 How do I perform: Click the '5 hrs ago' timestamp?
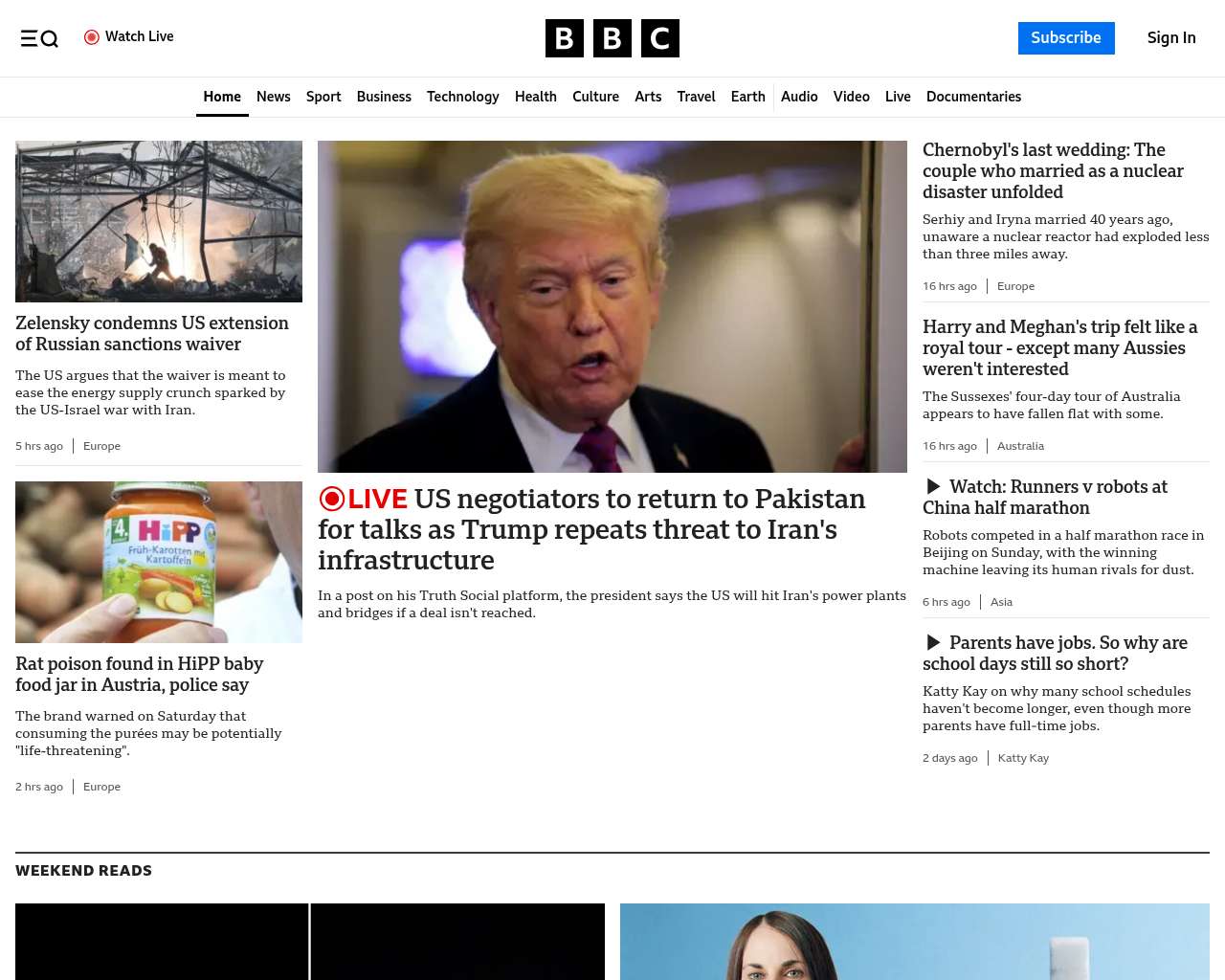[x=39, y=446]
